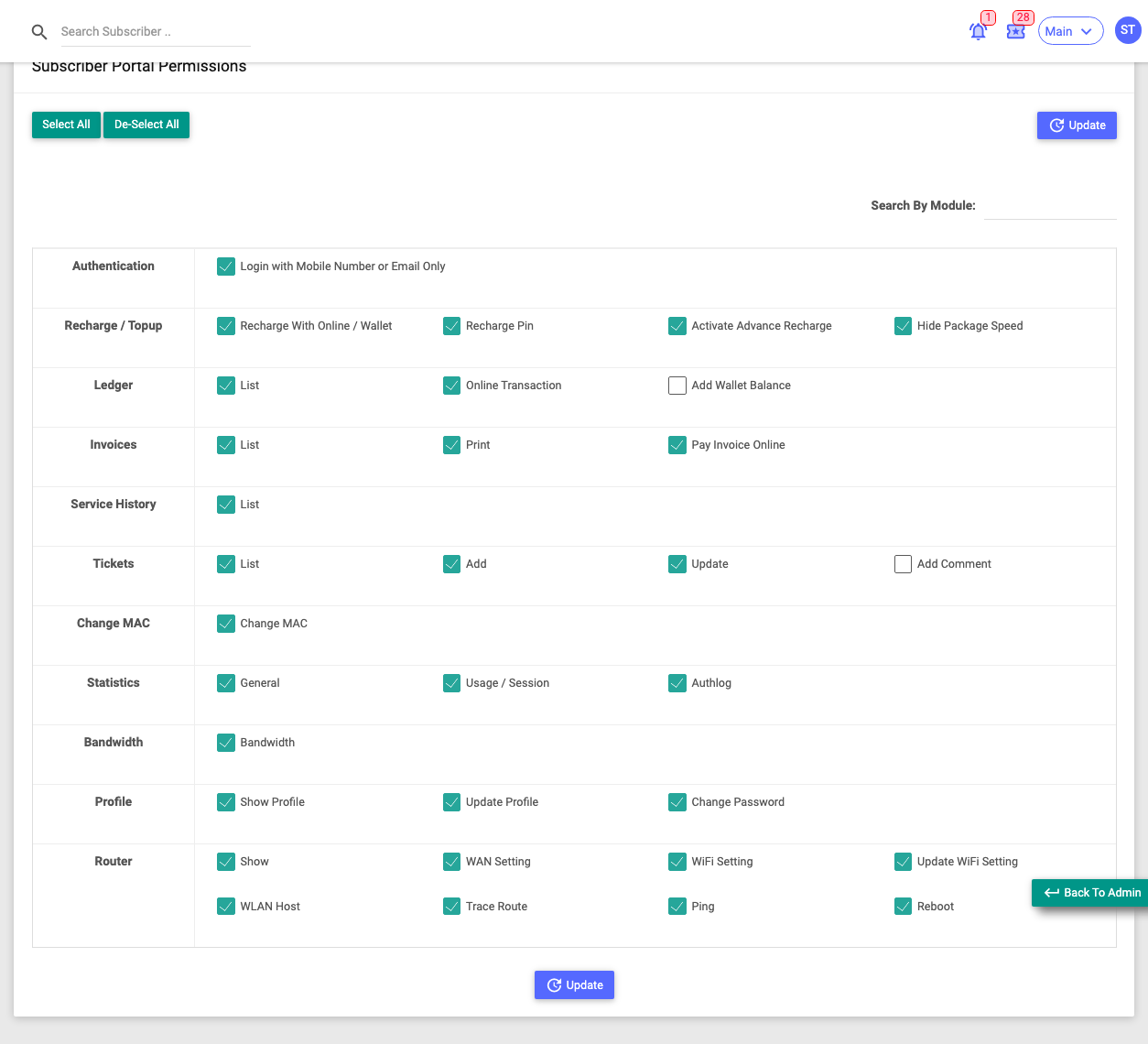Toggle Usage / Session checkbox
1148x1044 pixels.
point(451,683)
